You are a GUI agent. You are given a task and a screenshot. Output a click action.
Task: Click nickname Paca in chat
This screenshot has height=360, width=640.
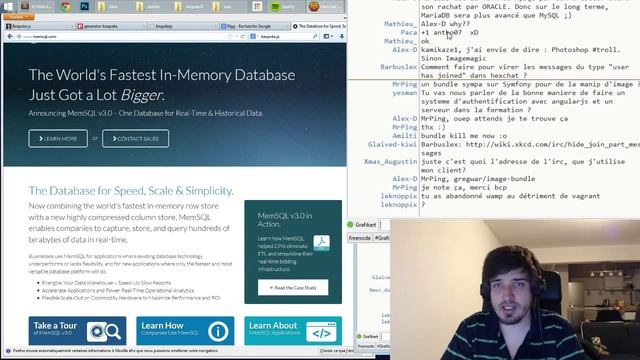[x=409, y=32]
